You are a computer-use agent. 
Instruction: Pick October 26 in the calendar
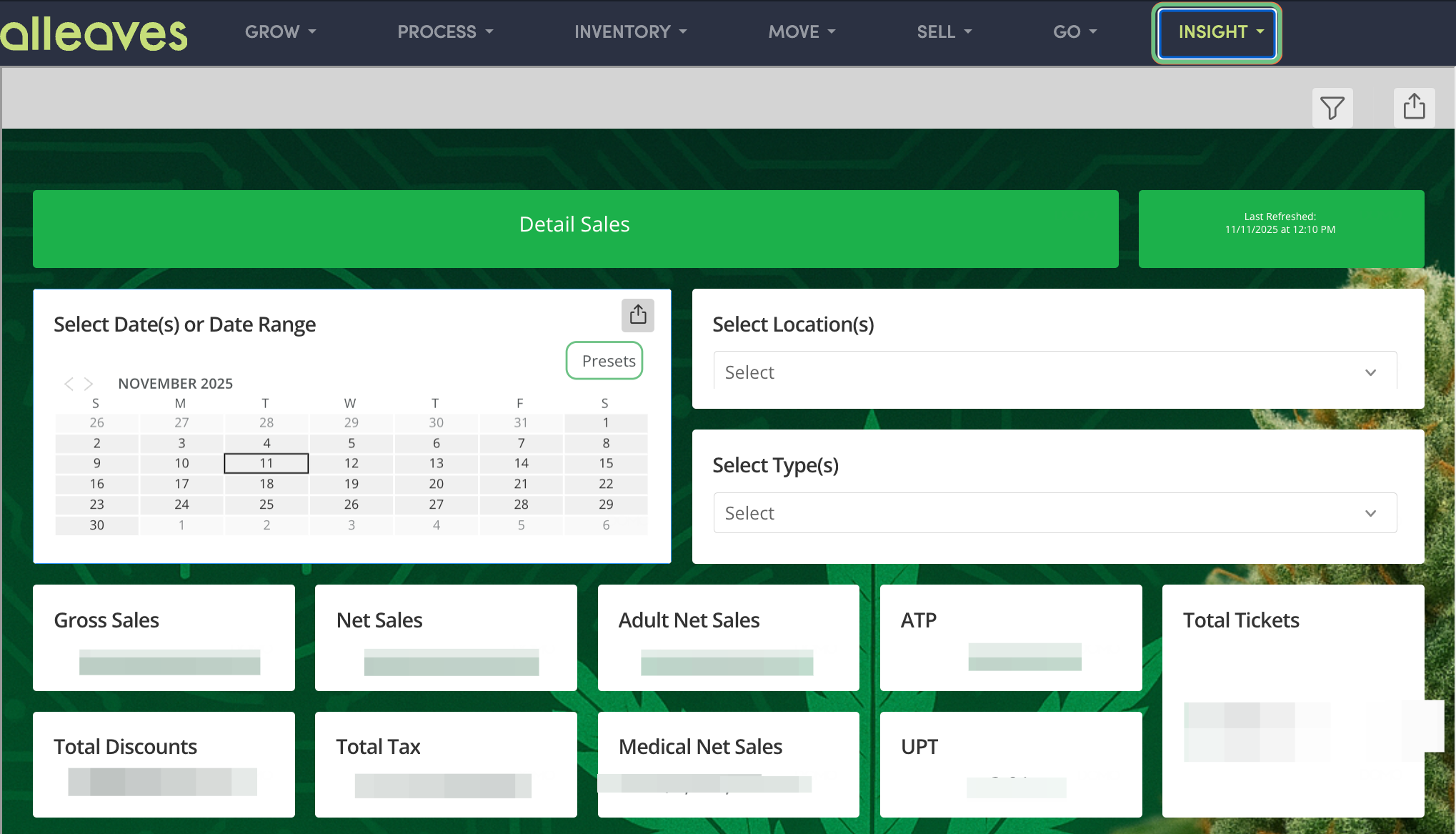96,422
